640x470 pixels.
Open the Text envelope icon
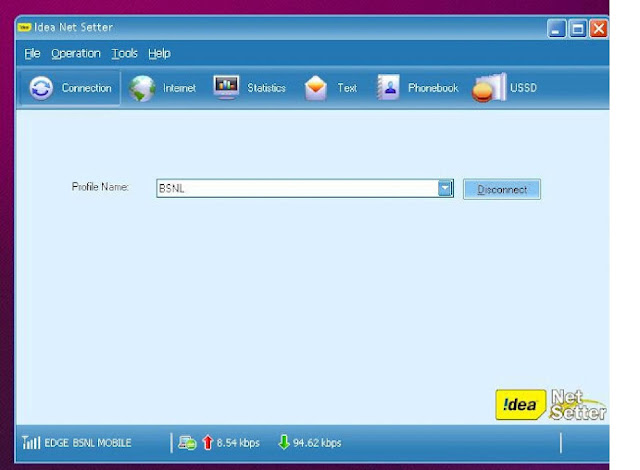tap(316, 88)
